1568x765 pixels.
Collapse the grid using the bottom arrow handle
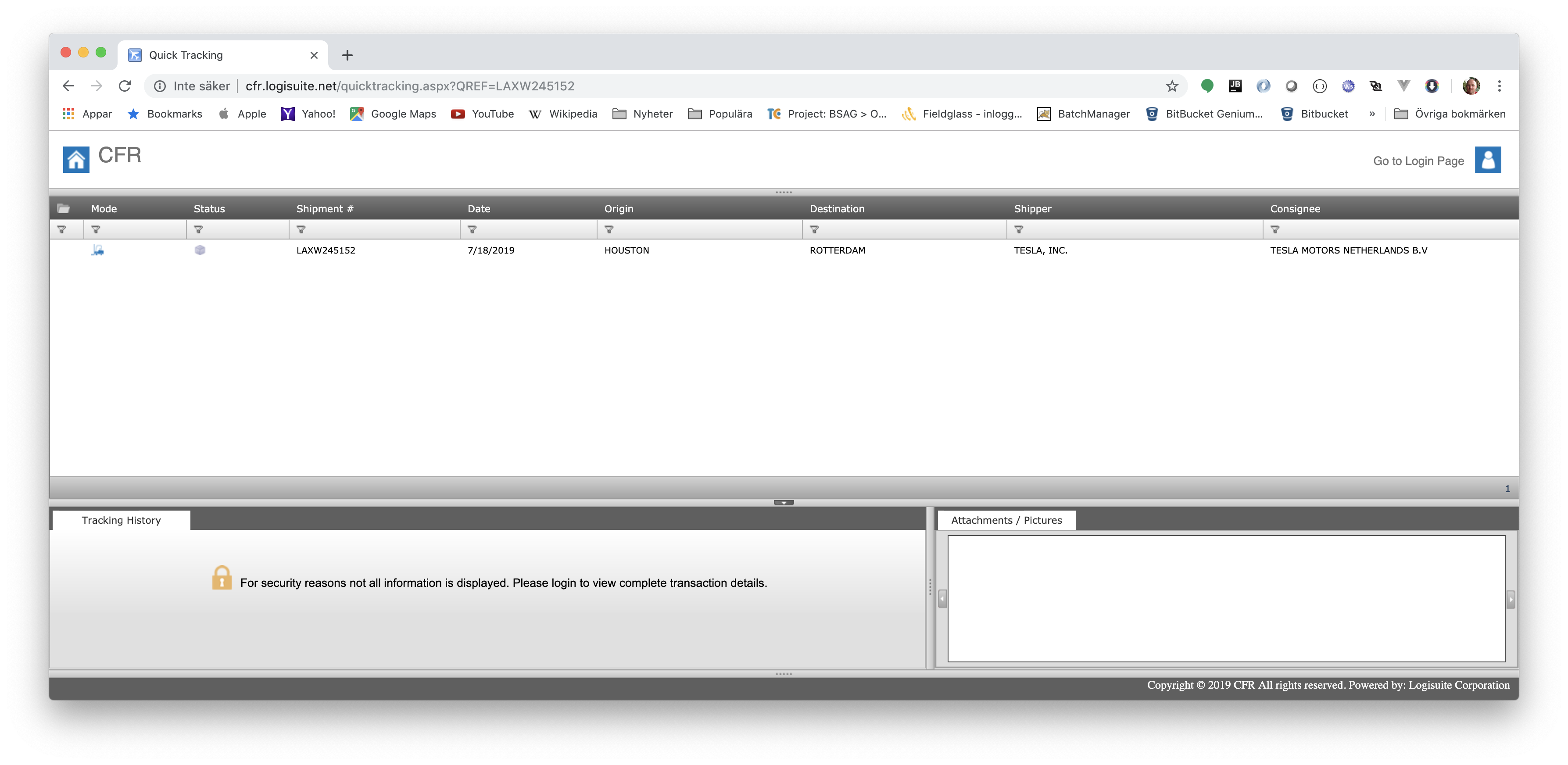click(x=784, y=503)
